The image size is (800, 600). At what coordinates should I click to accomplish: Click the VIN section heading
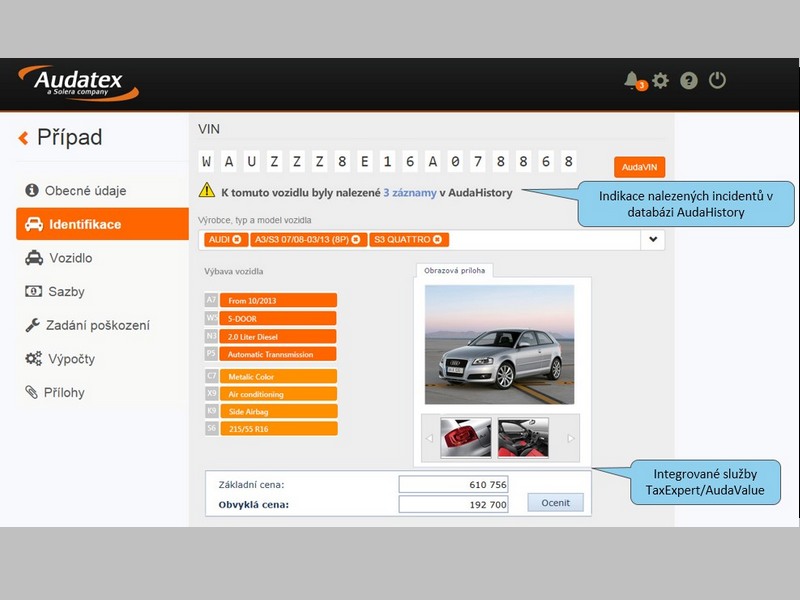[209, 129]
